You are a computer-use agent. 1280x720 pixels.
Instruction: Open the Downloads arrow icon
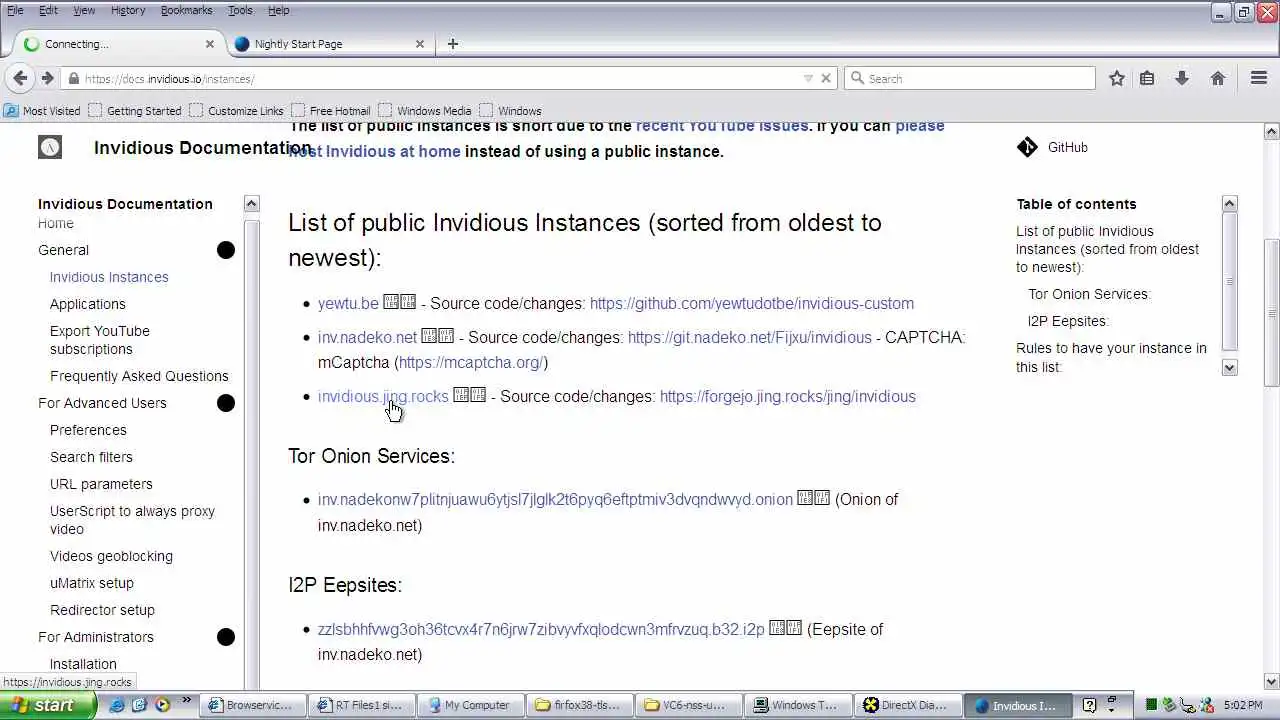[1182, 78]
